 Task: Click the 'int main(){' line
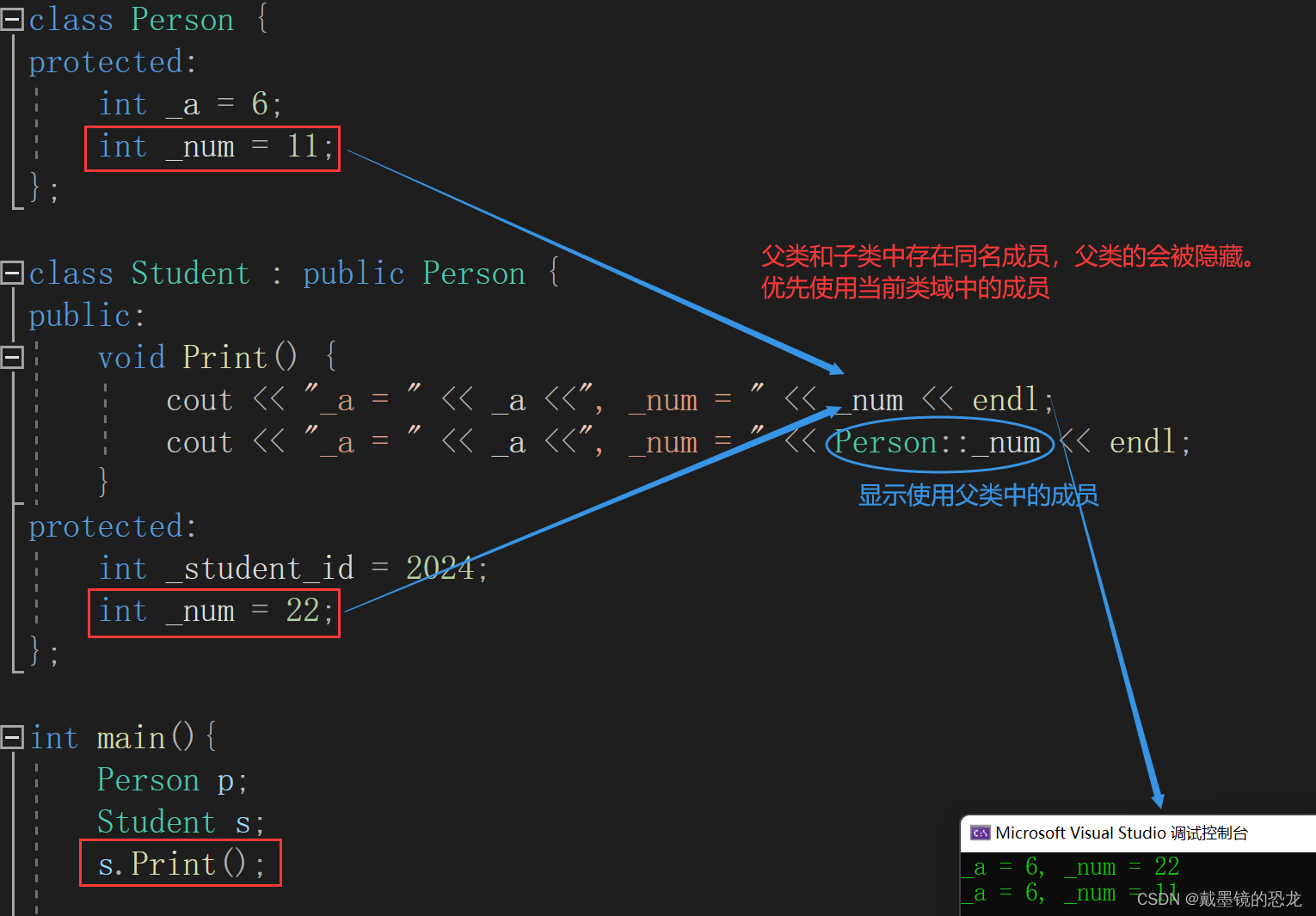pos(124,737)
